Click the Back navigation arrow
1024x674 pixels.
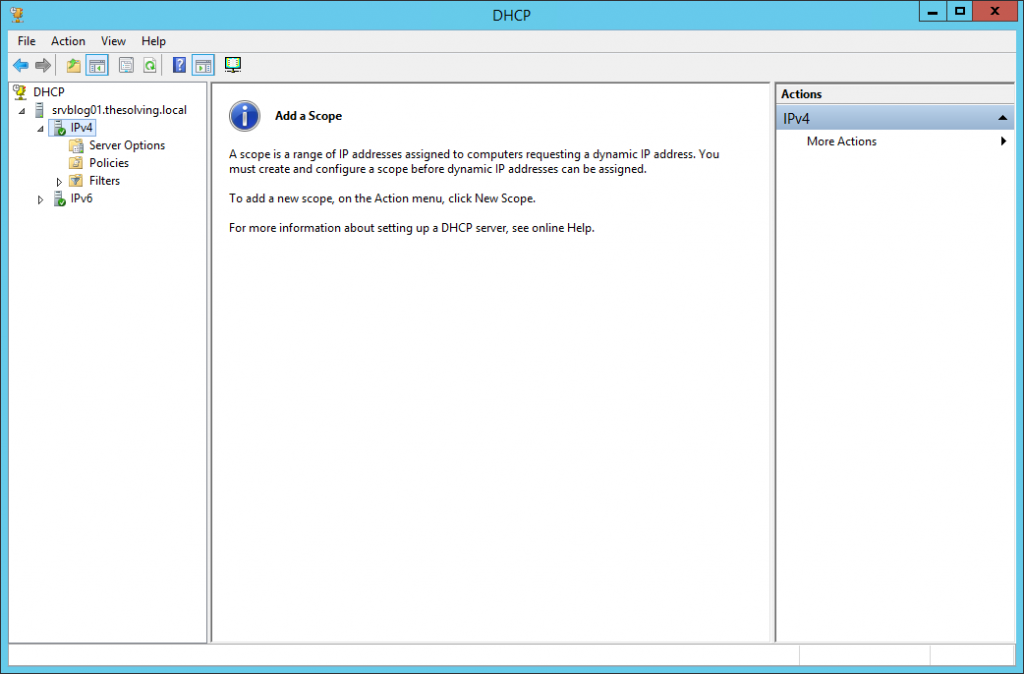tap(20, 65)
